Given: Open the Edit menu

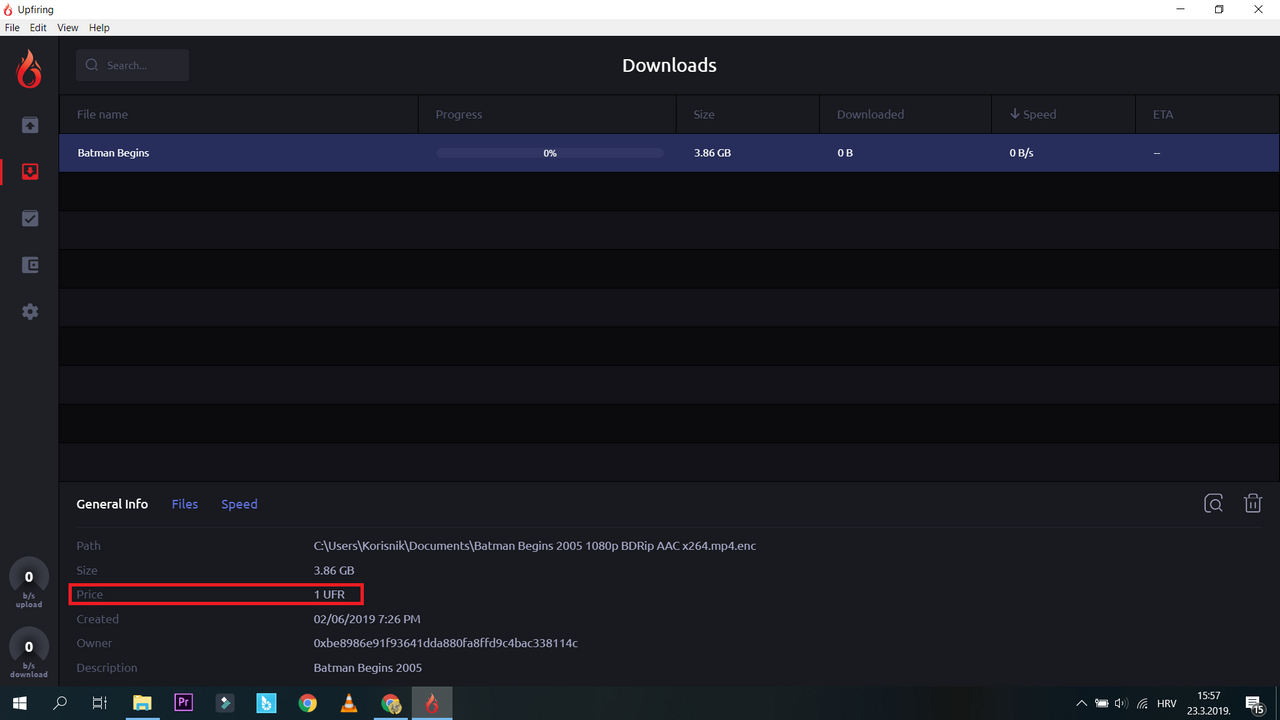Looking at the screenshot, I should [x=38, y=28].
